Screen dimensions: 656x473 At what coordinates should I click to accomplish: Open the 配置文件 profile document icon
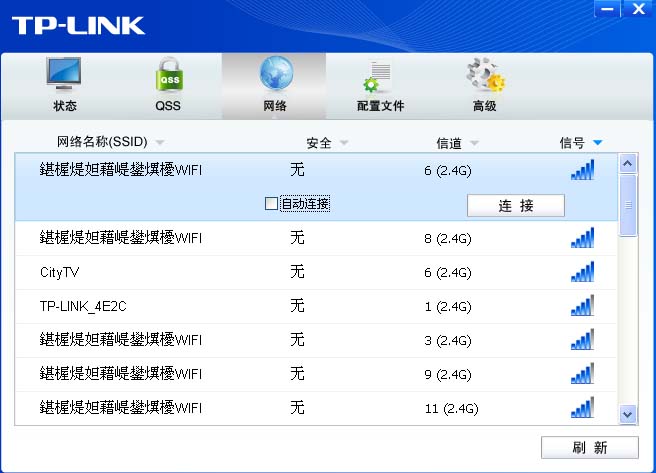coord(377,77)
